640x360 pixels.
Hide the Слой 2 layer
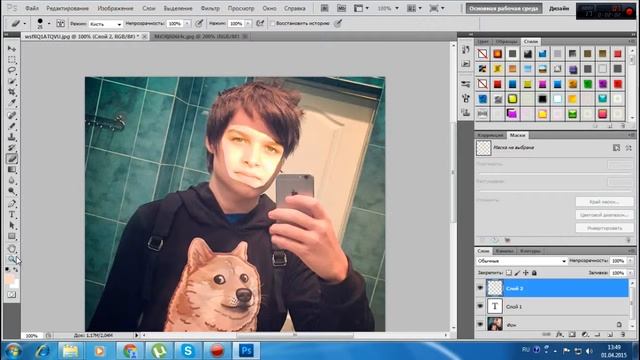click(480, 288)
